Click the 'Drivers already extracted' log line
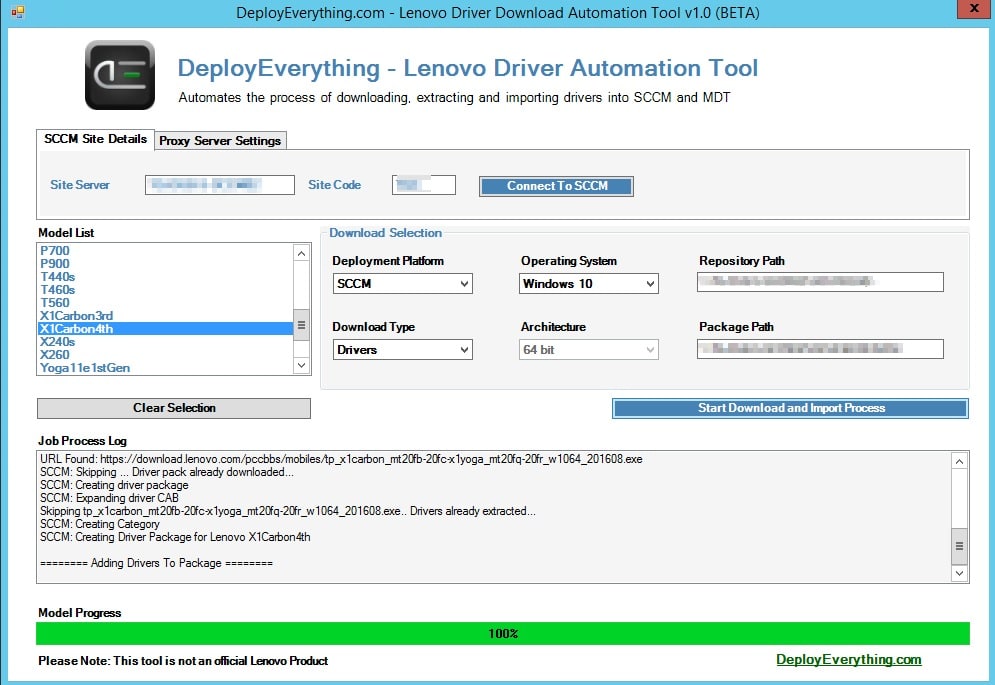The image size is (995, 685). 287,511
